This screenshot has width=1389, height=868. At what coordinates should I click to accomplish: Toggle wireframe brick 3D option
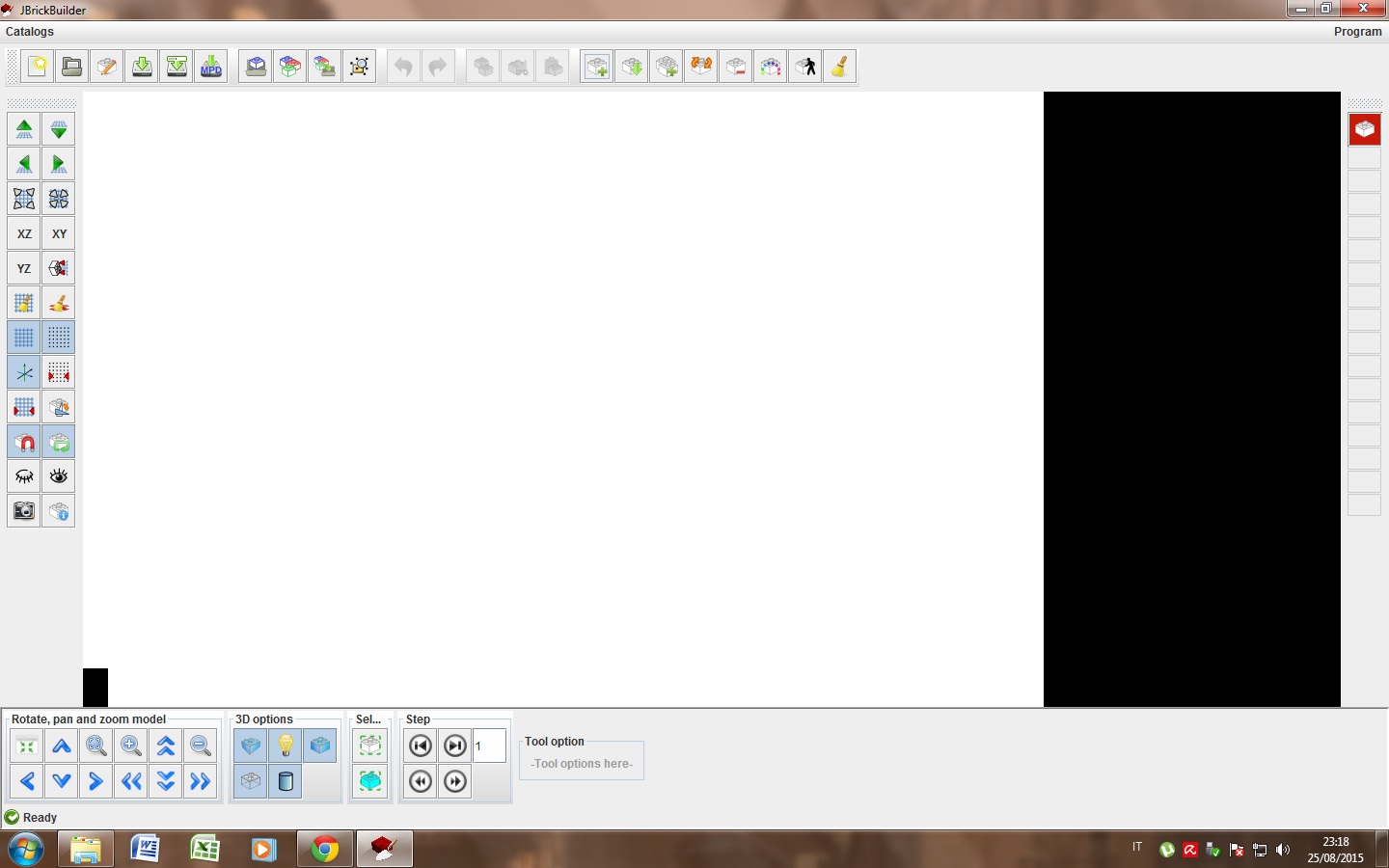coord(251,781)
